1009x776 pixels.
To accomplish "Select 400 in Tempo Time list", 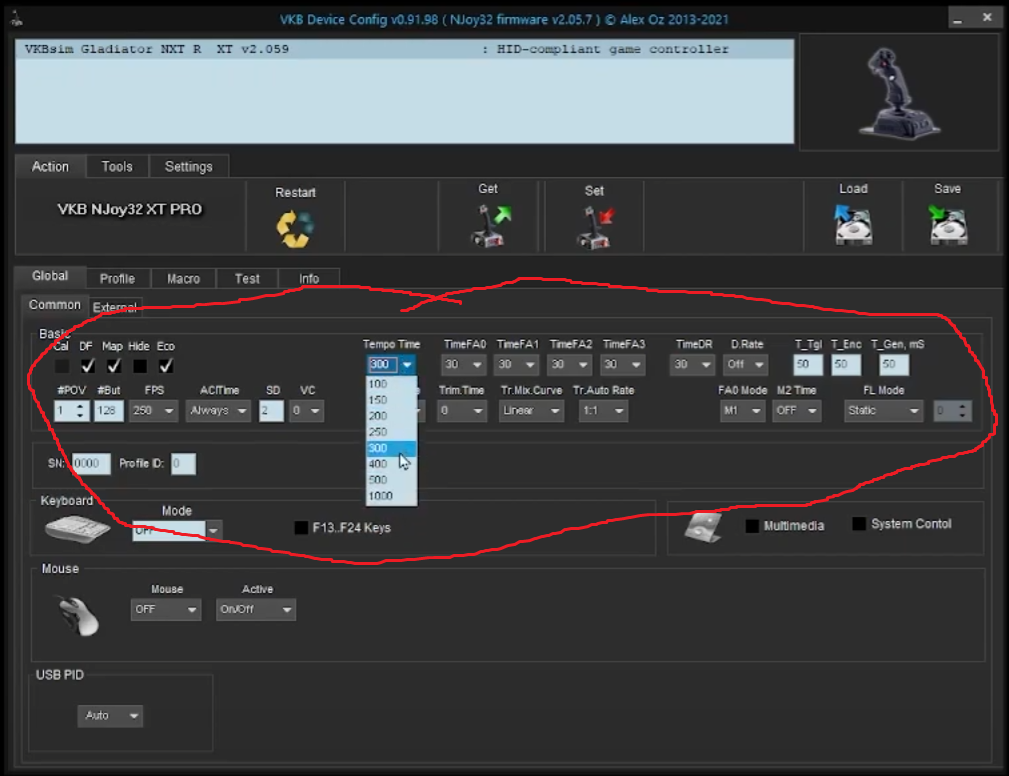I will pyautogui.click(x=391, y=464).
